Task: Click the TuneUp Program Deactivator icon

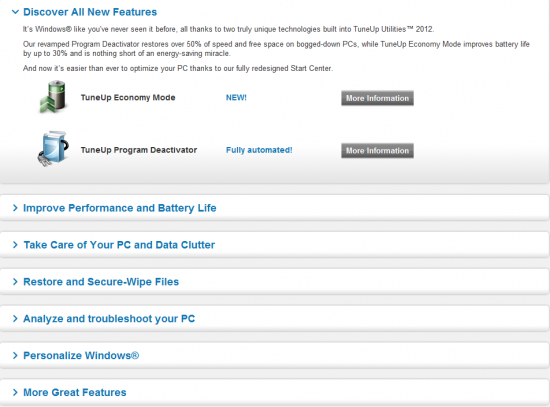Action: click(53, 149)
